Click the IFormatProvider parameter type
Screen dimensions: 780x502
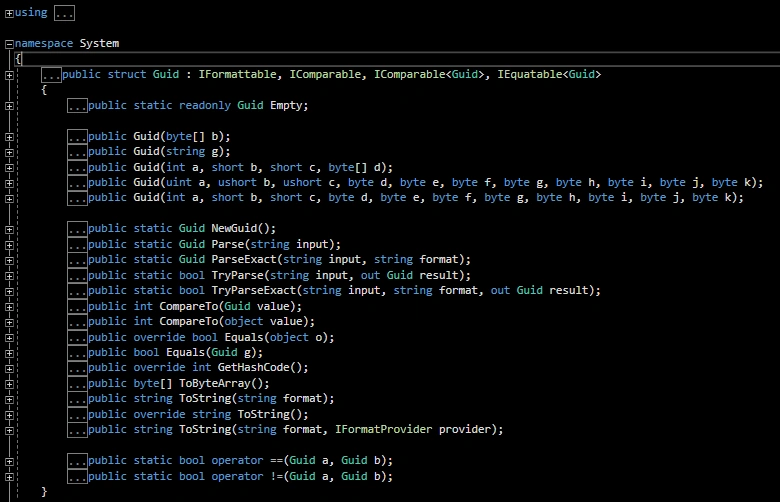tap(384, 429)
